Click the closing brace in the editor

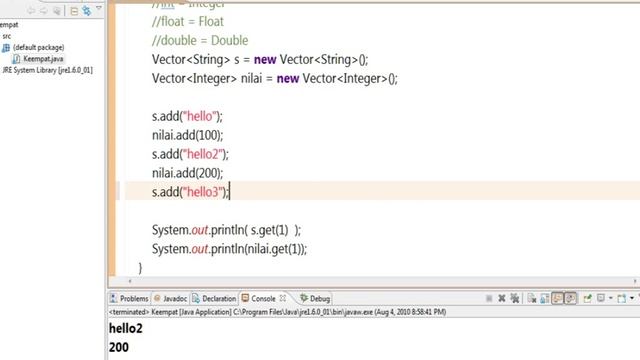(140, 268)
